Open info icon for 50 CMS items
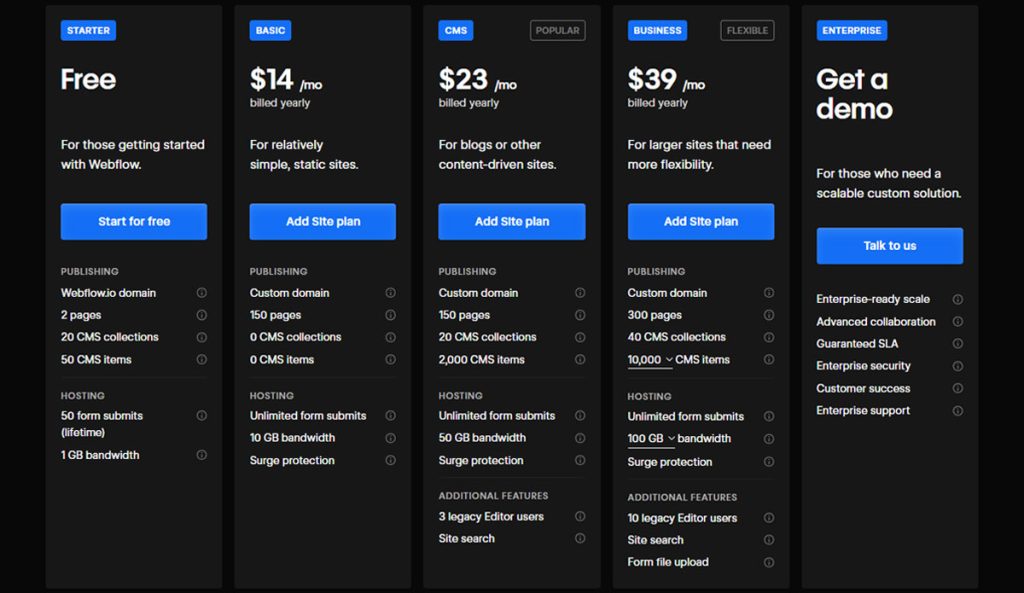The image size is (1024, 593). (202, 359)
